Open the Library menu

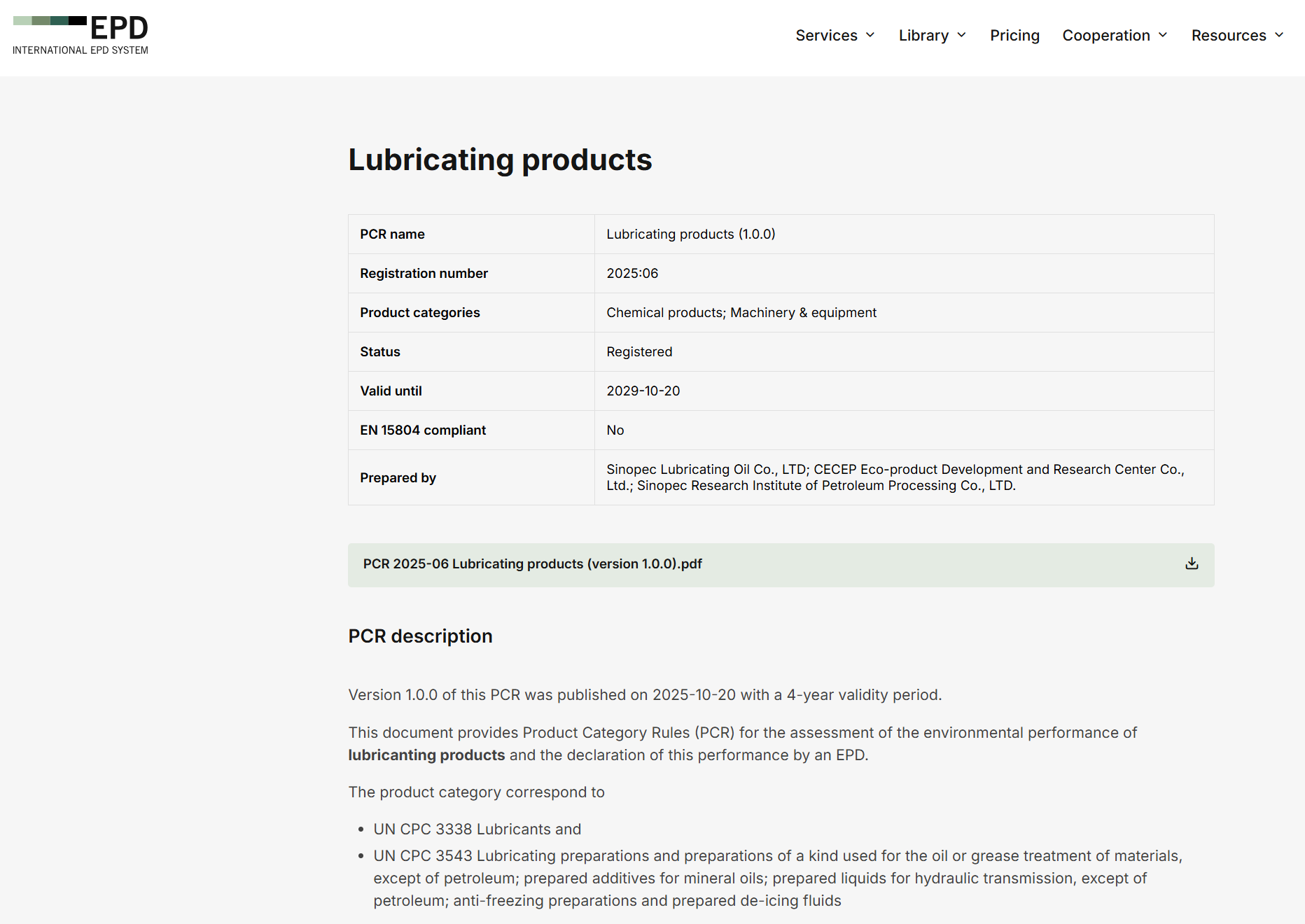pos(923,35)
